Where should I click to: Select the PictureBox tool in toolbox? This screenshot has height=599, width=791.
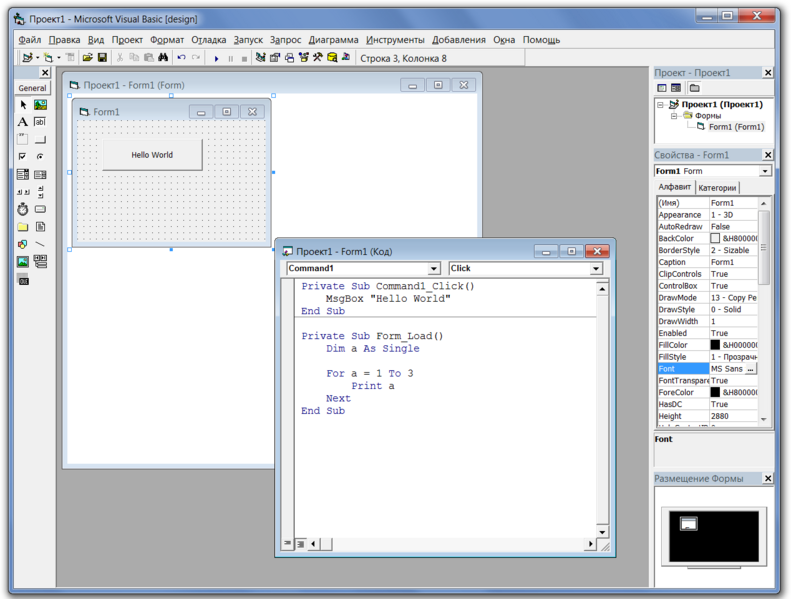40,105
